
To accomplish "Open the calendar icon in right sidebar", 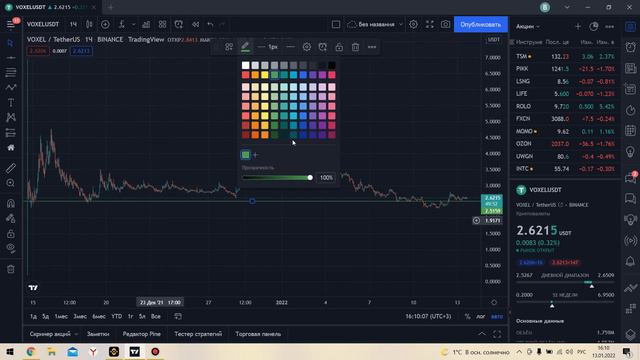I will click(631, 131).
